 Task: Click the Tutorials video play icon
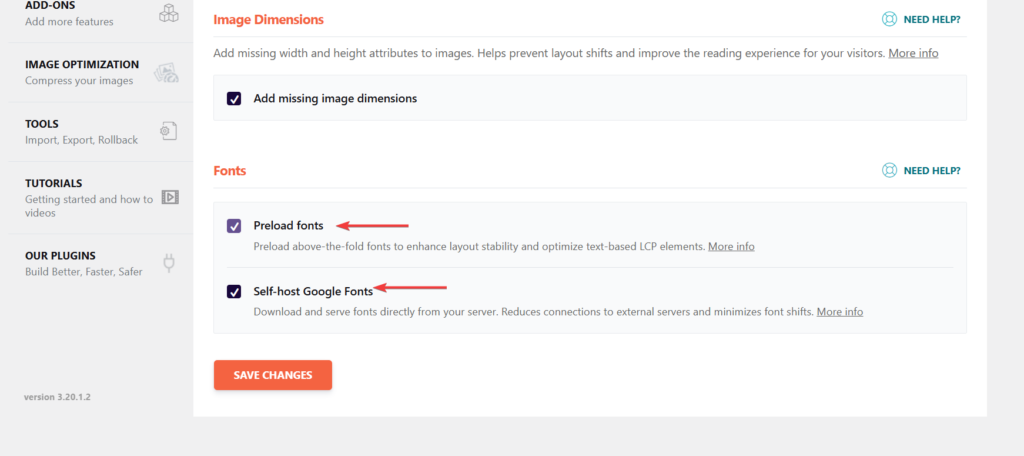click(x=170, y=197)
